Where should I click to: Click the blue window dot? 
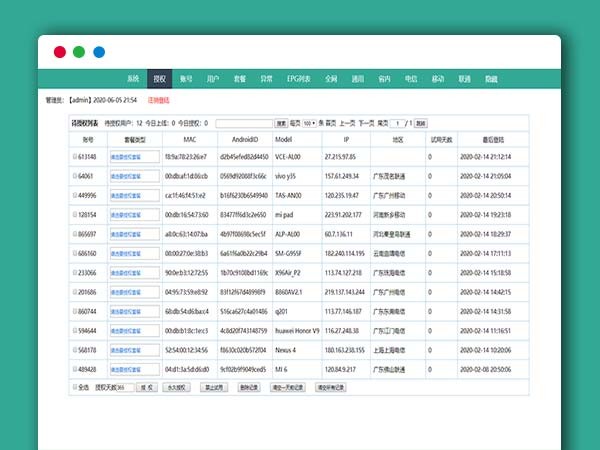coord(98,52)
